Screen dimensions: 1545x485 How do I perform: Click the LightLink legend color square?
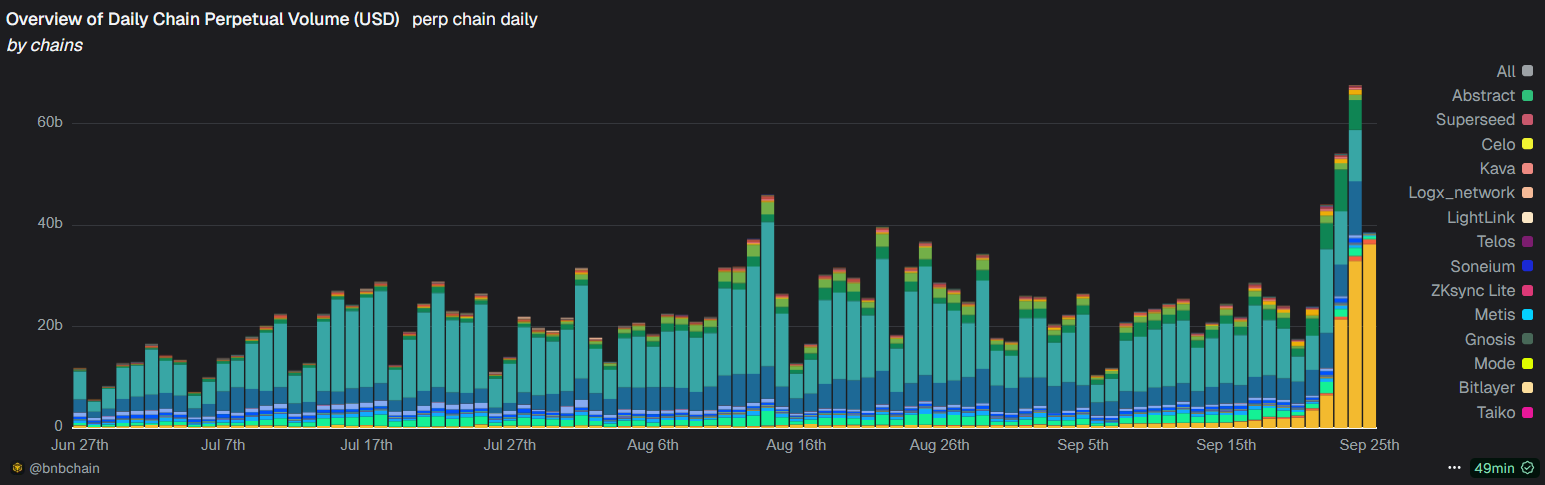tap(1527, 218)
